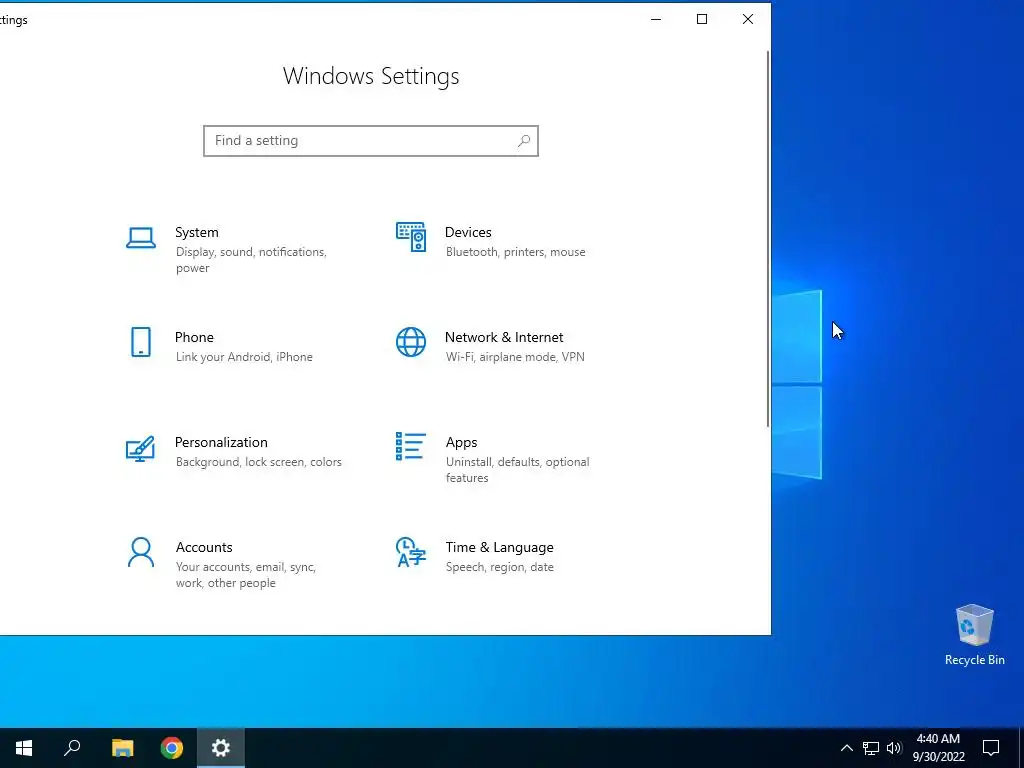Viewport: 1024px width, 768px height.
Task: Open the Network & Internet globe icon
Action: point(411,342)
